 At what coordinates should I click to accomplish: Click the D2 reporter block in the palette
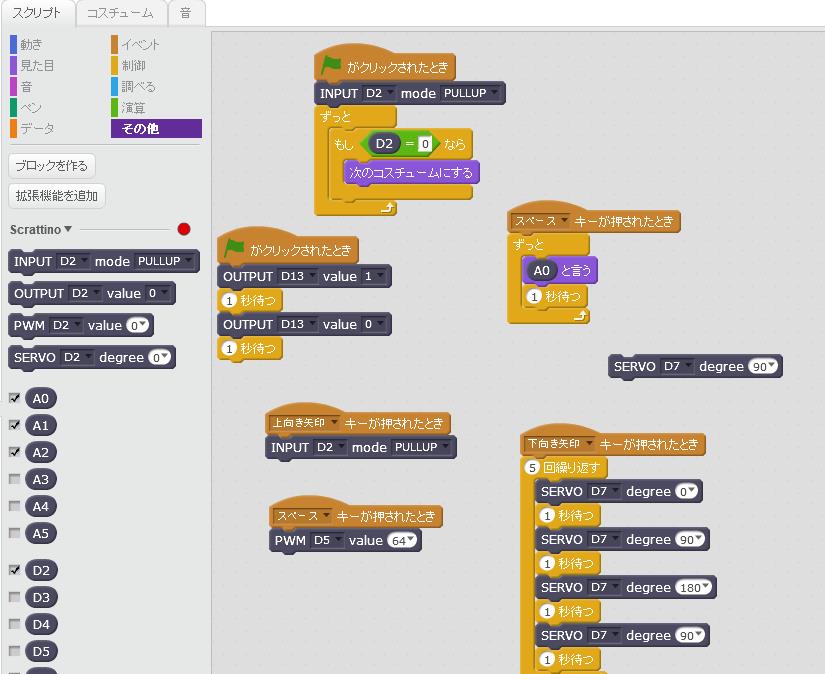tap(40, 571)
